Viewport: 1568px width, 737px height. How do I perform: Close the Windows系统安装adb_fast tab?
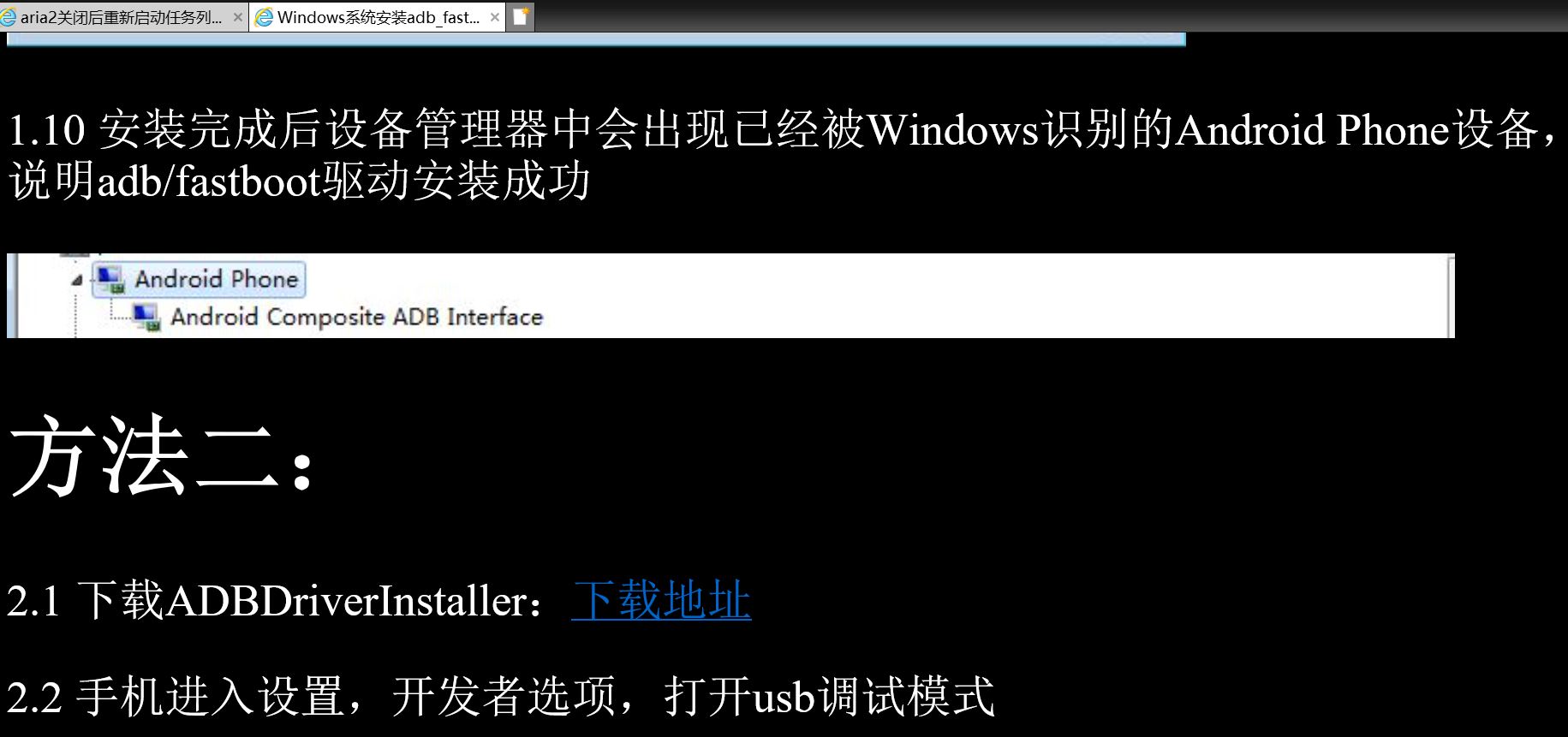pos(495,17)
